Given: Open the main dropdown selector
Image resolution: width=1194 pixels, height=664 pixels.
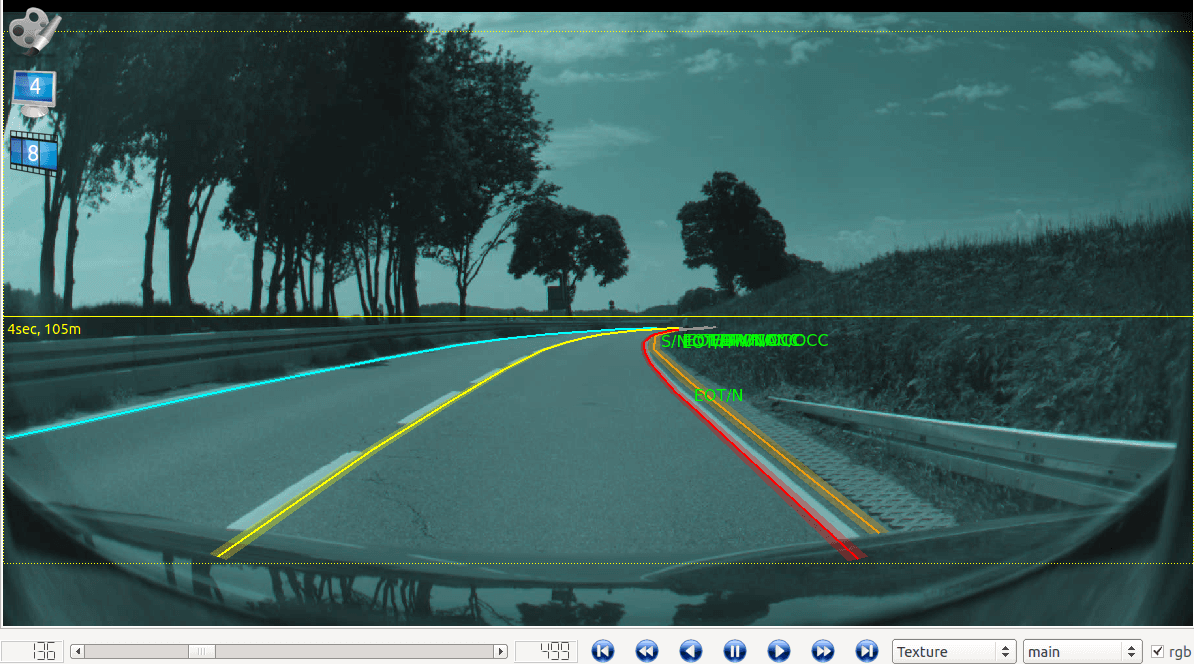Looking at the screenshot, I should (1083, 652).
